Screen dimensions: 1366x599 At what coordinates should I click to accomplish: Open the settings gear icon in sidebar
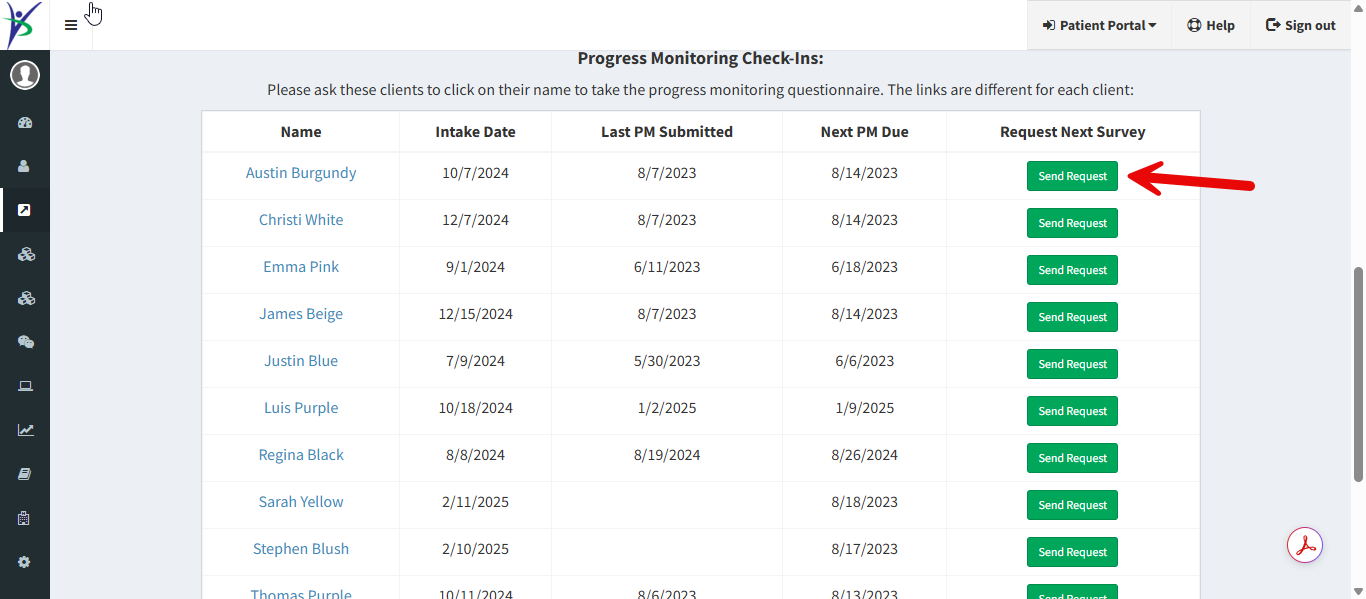(25, 562)
